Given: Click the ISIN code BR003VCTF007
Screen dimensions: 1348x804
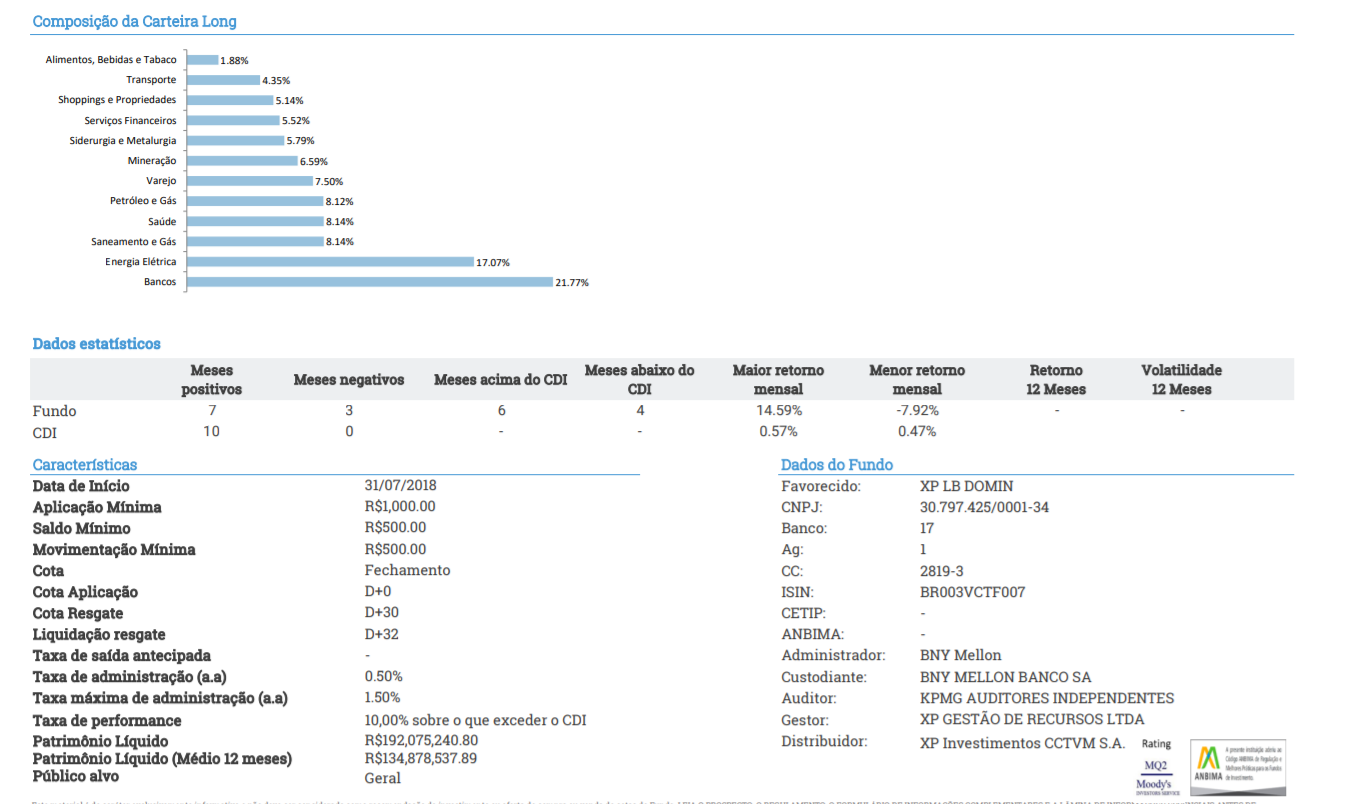Looking at the screenshot, I should point(972,592).
